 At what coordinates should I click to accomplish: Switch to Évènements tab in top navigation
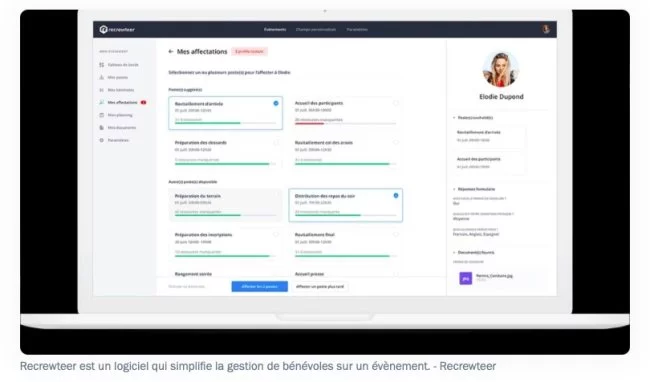pyautogui.click(x=275, y=29)
